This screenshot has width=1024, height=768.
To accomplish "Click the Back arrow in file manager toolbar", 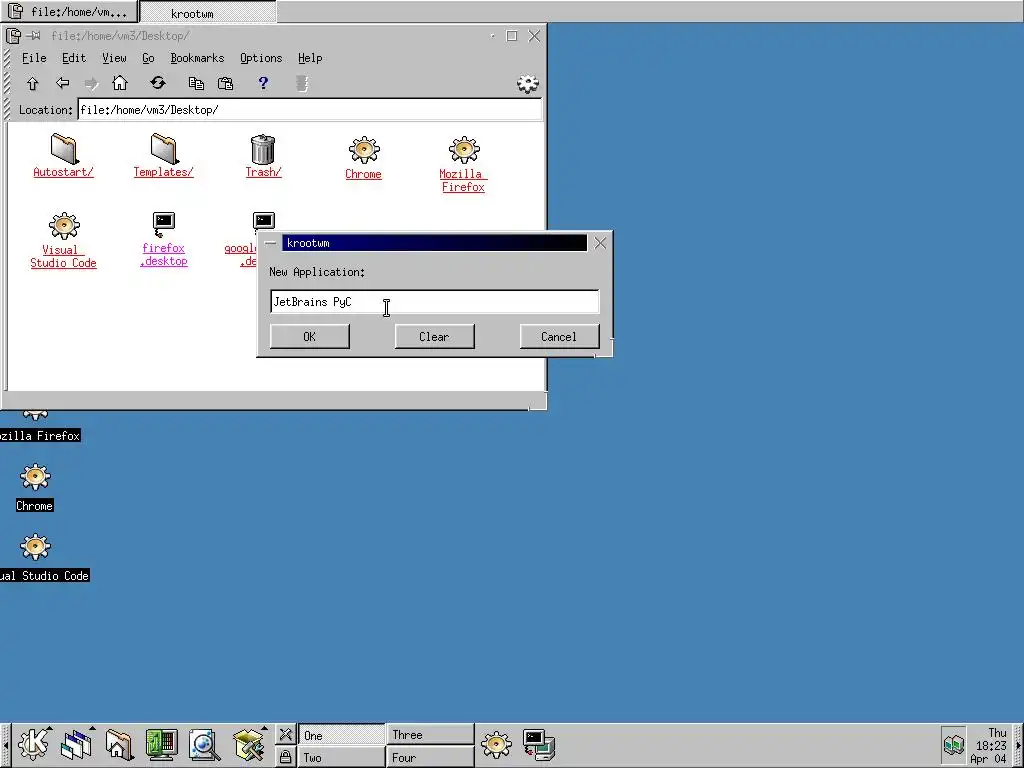I will pos(63,83).
